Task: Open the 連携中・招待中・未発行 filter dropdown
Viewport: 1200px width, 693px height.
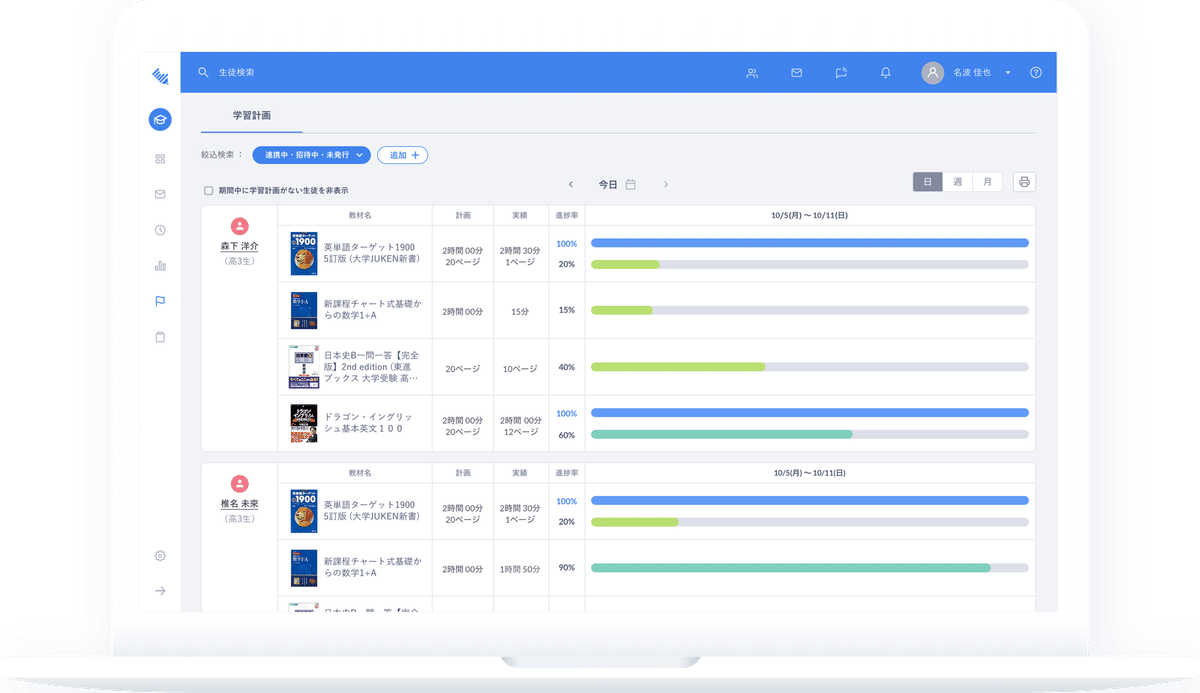Action: click(311, 155)
